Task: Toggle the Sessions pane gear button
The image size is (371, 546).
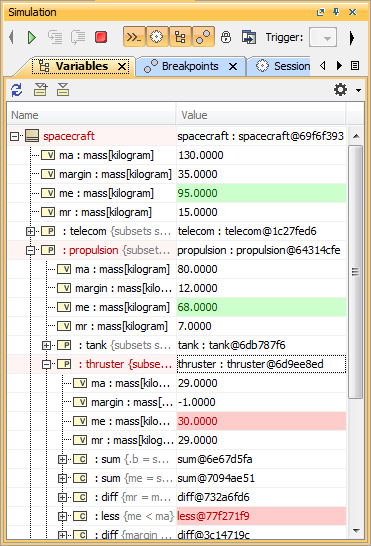Action: click(157, 37)
